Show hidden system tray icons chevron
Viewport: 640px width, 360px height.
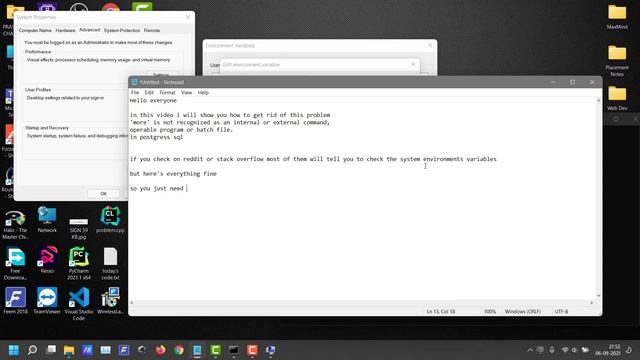pos(530,350)
